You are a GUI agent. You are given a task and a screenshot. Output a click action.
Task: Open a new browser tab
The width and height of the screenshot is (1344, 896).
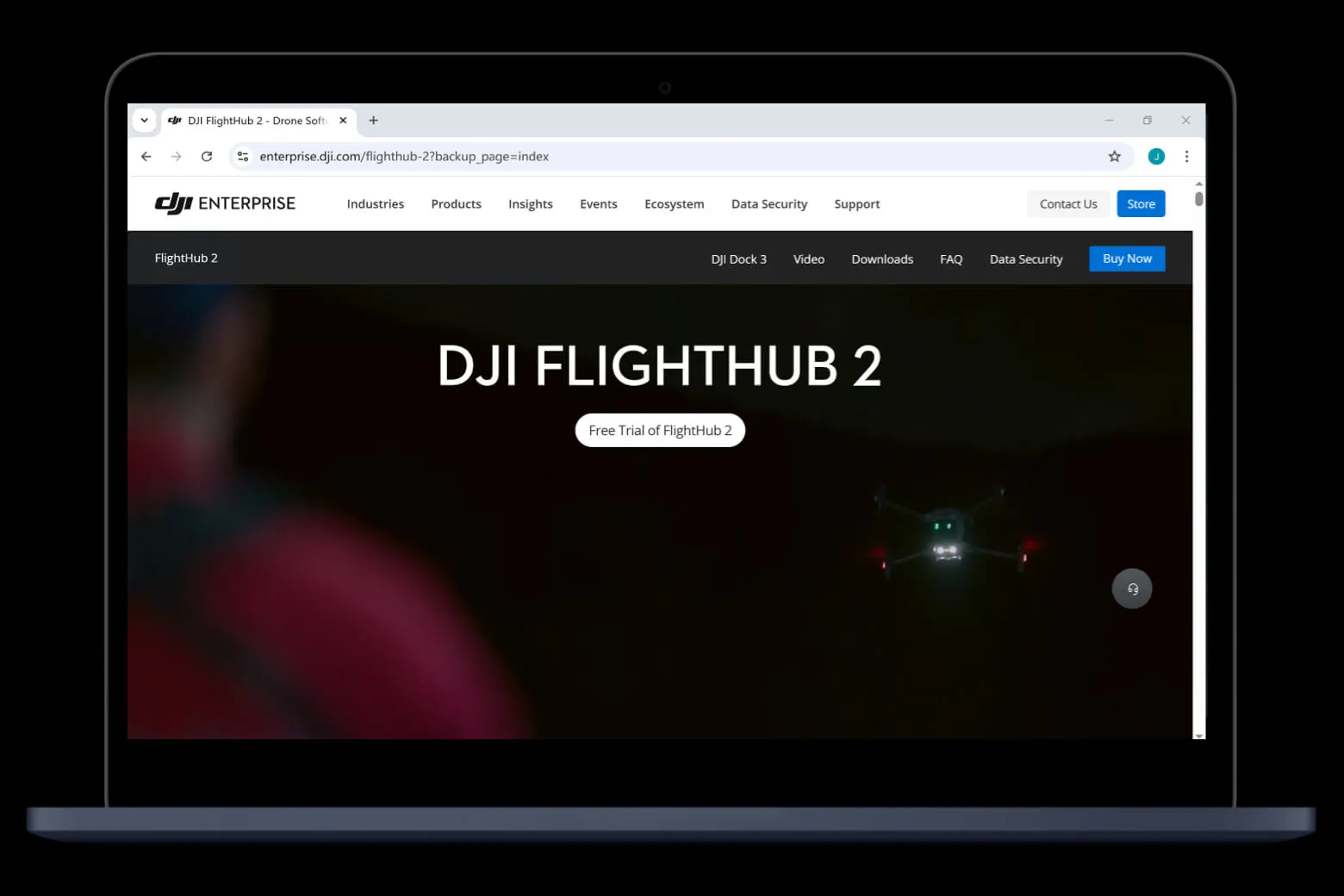[373, 121]
